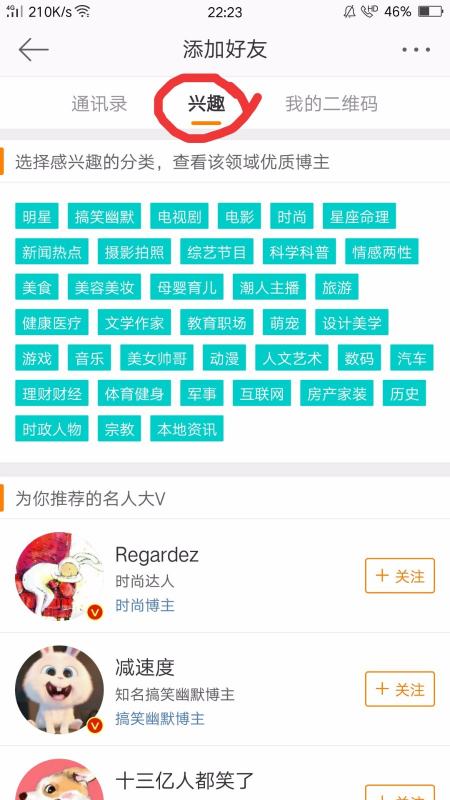
Task: Open the 搞笑幽默博主 link under 减速度
Action: 160,719
